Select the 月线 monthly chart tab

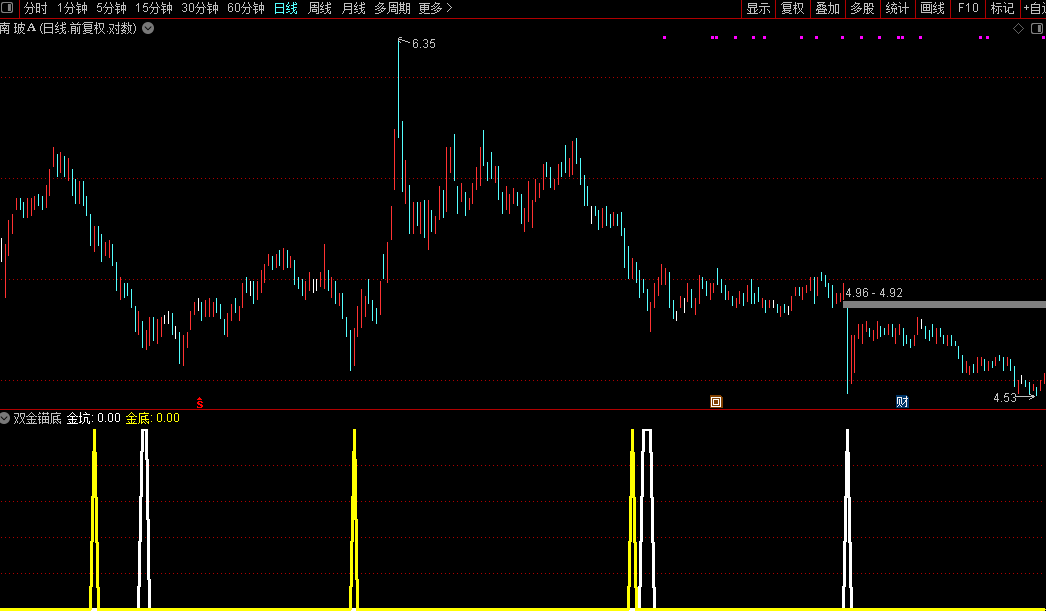(354, 8)
